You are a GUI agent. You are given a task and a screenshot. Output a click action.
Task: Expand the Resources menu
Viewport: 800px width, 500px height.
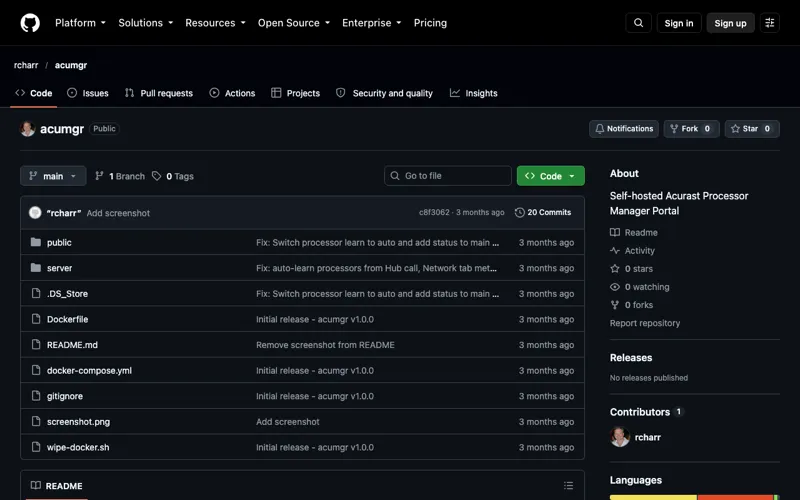(215, 23)
